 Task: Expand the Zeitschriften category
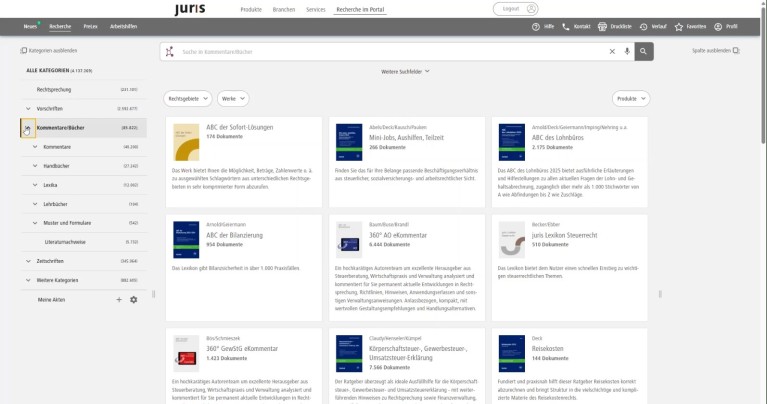tap(28, 261)
